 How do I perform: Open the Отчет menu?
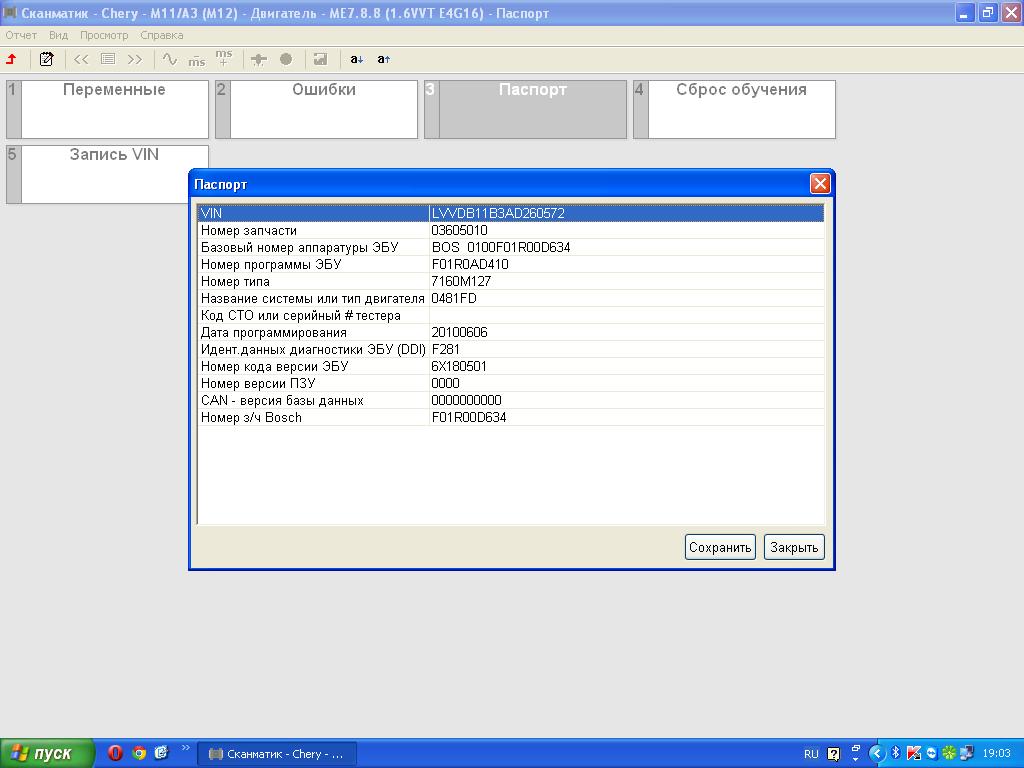coord(21,35)
